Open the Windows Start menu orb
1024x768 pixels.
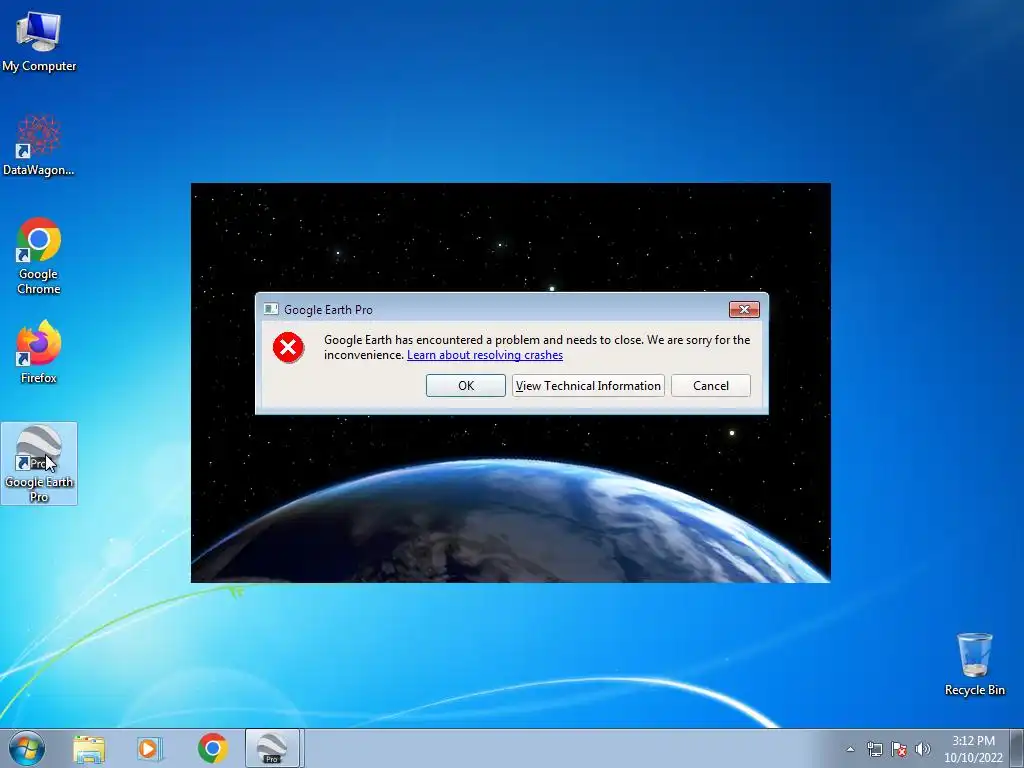pos(27,748)
